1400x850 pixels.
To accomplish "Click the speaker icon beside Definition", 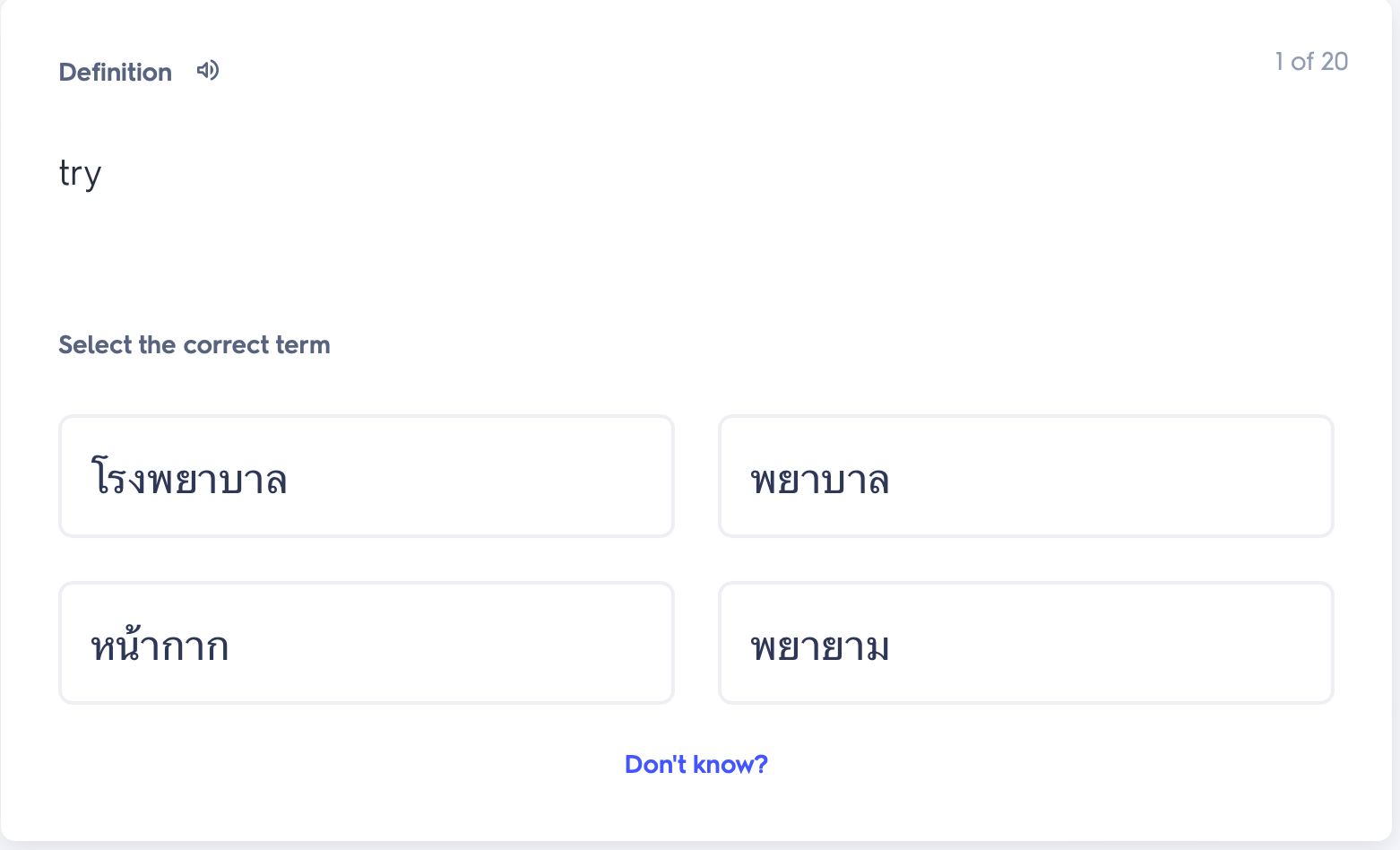I will click(208, 71).
